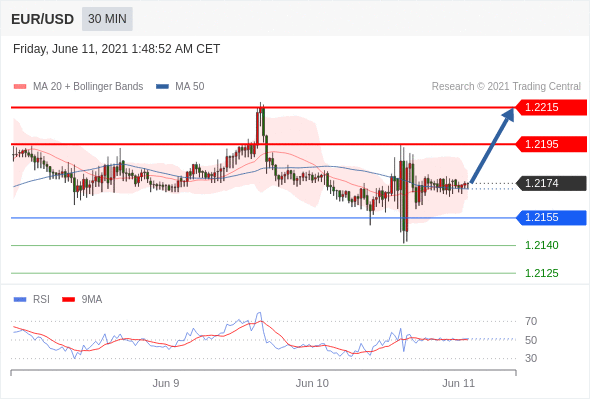
Task: Click the RSI 70 level label
Action: [531, 321]
